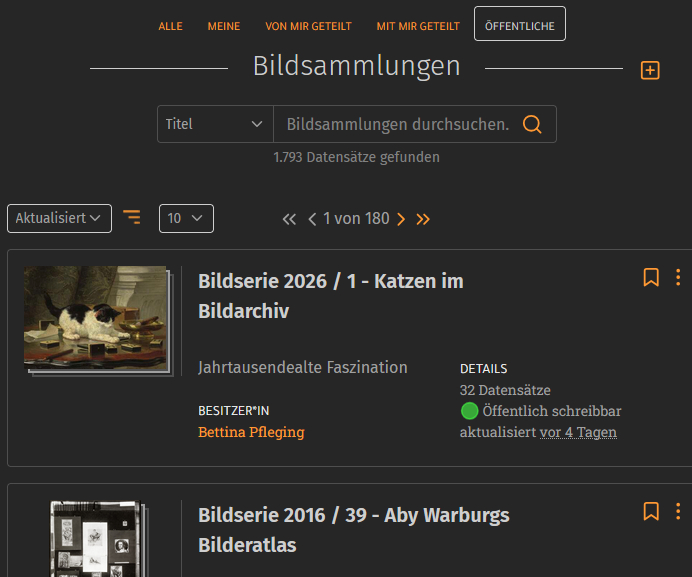Expand the Aktualisiert sort dropdown
692x577 pixels.
point(59,218)
